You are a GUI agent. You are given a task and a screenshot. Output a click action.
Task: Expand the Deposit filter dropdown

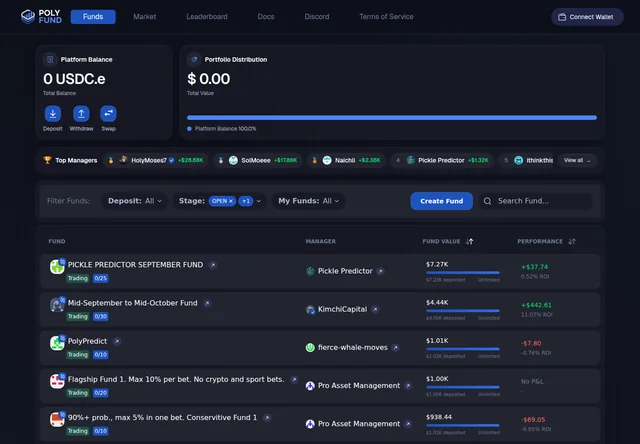click(x=135, y=201)
